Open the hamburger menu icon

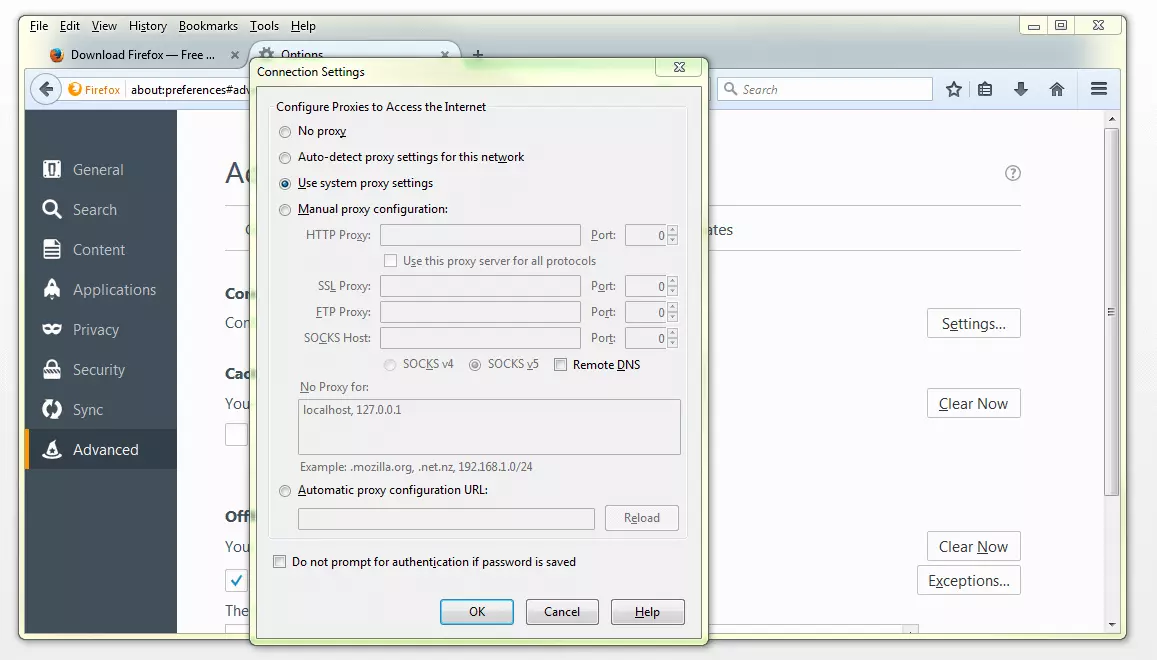[x=1099, y=89]
